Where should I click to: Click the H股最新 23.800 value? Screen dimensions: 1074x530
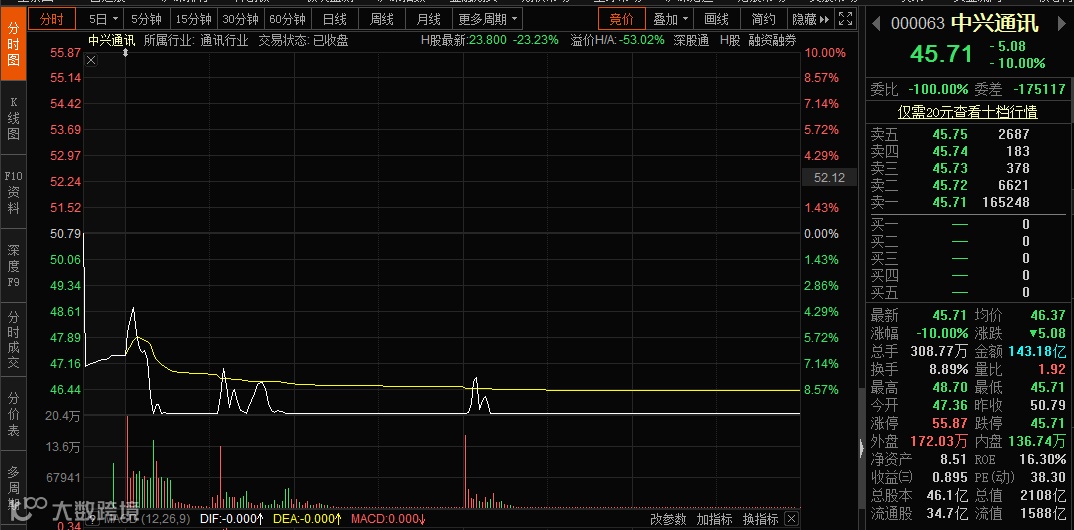(x=487, y=40)
